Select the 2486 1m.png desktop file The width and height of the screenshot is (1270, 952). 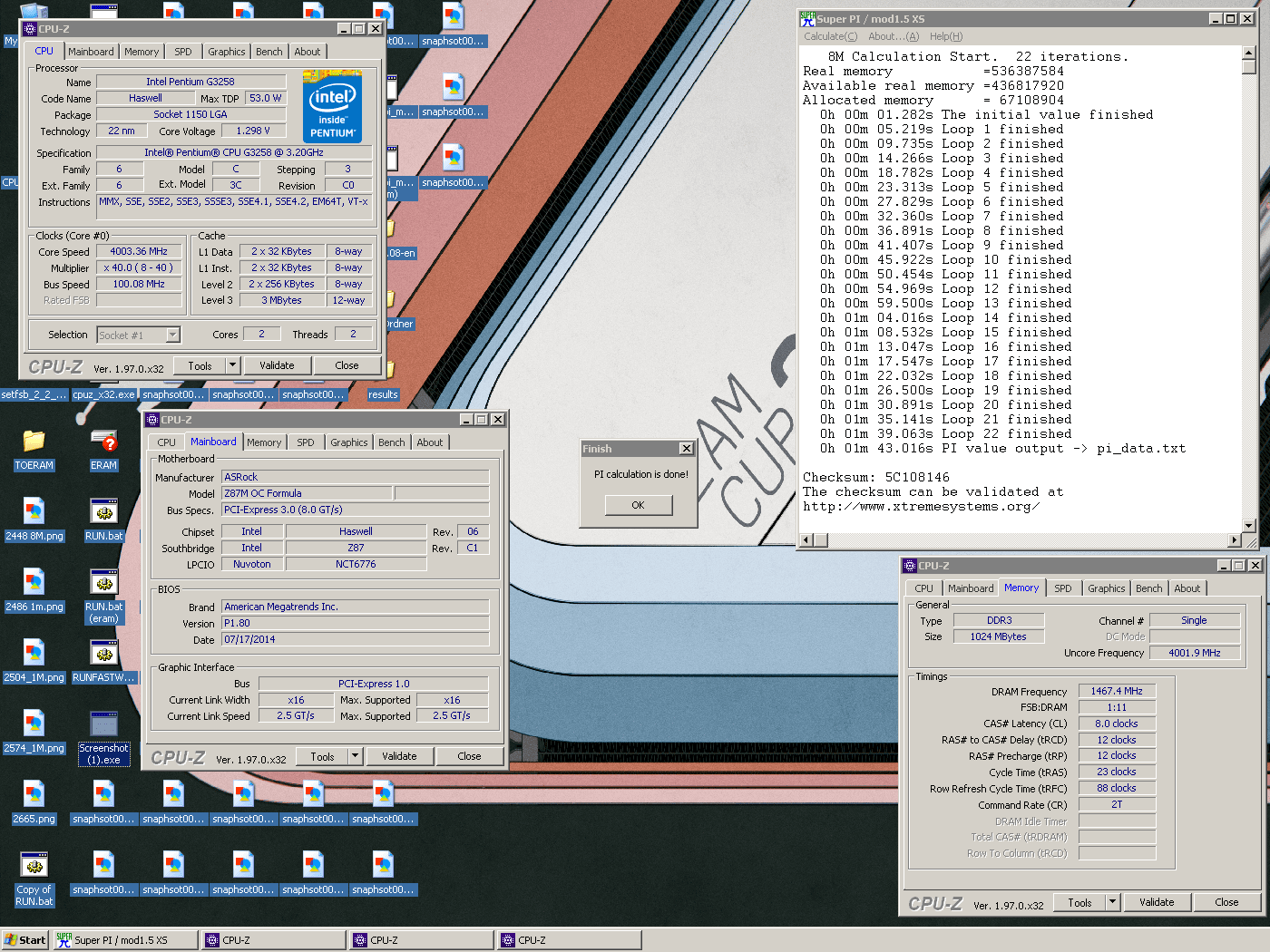pyautogui.click(x=34, y=591)
